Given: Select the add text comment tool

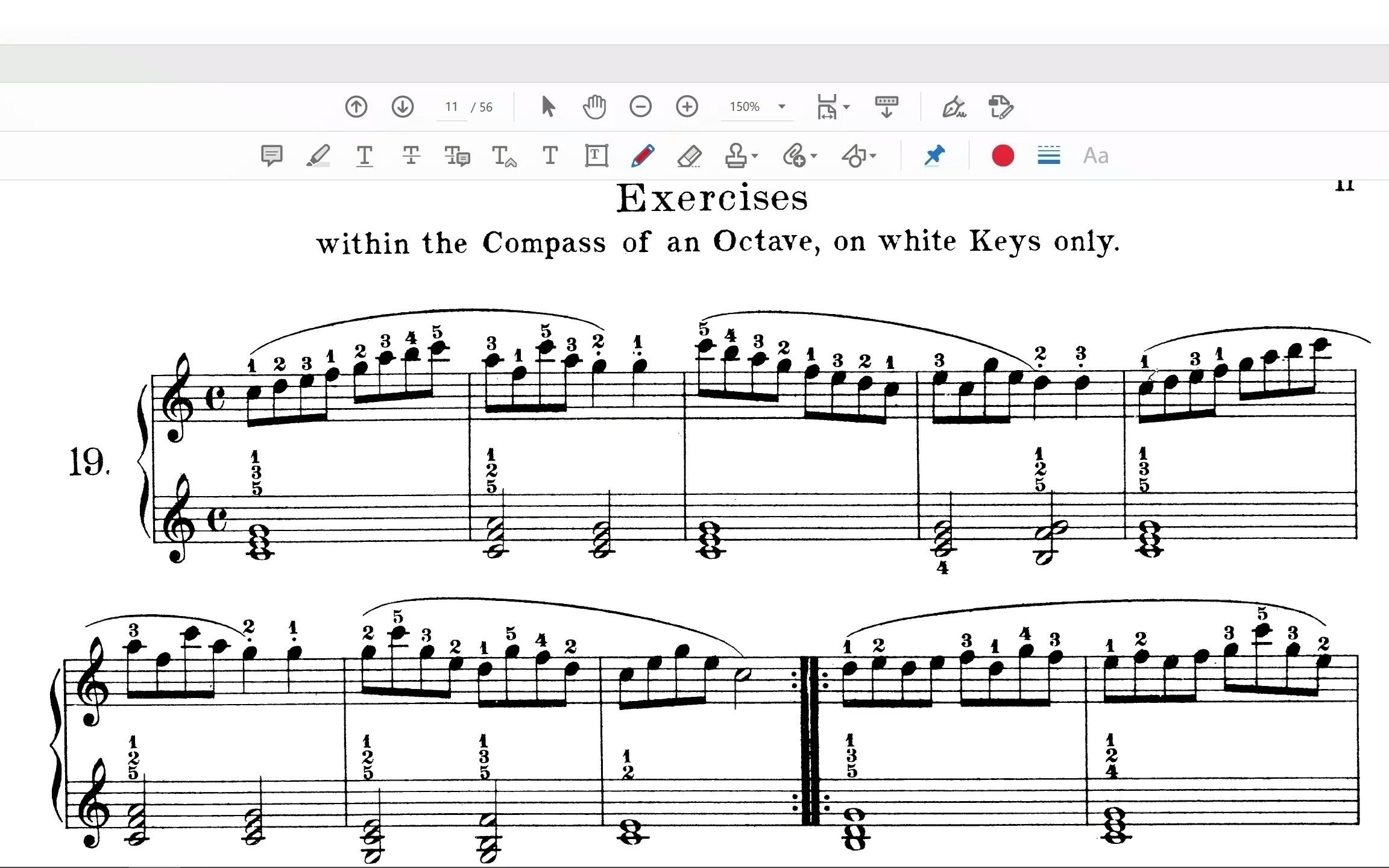Looking at the screenshot, I should [550, 156].
